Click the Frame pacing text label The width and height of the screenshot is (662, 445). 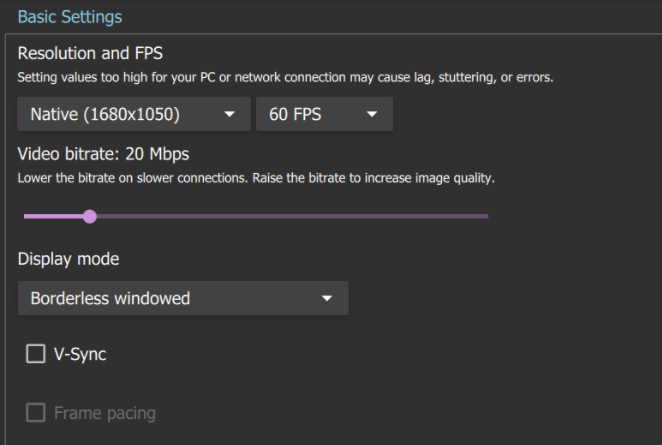[x=104, y=412]
